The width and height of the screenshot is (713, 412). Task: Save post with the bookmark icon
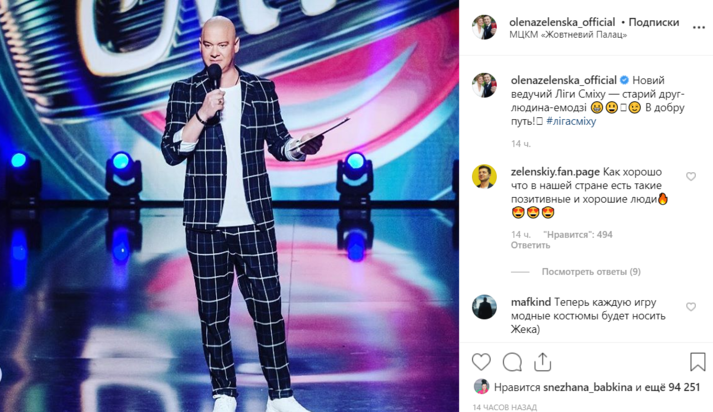point(698,362)
